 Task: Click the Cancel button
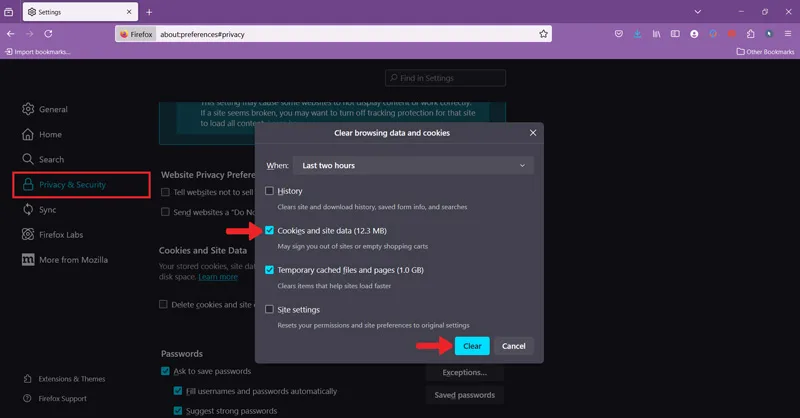pos(513,346)
